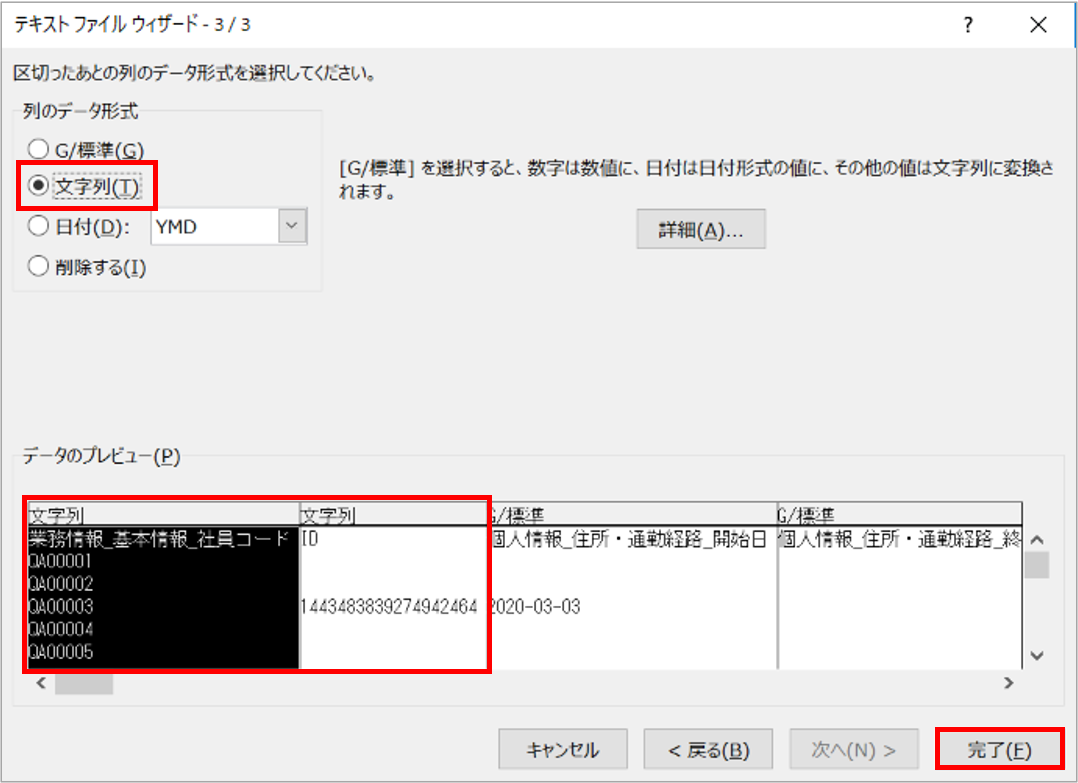Click the preview scroll right arrow

[1008, 684]
